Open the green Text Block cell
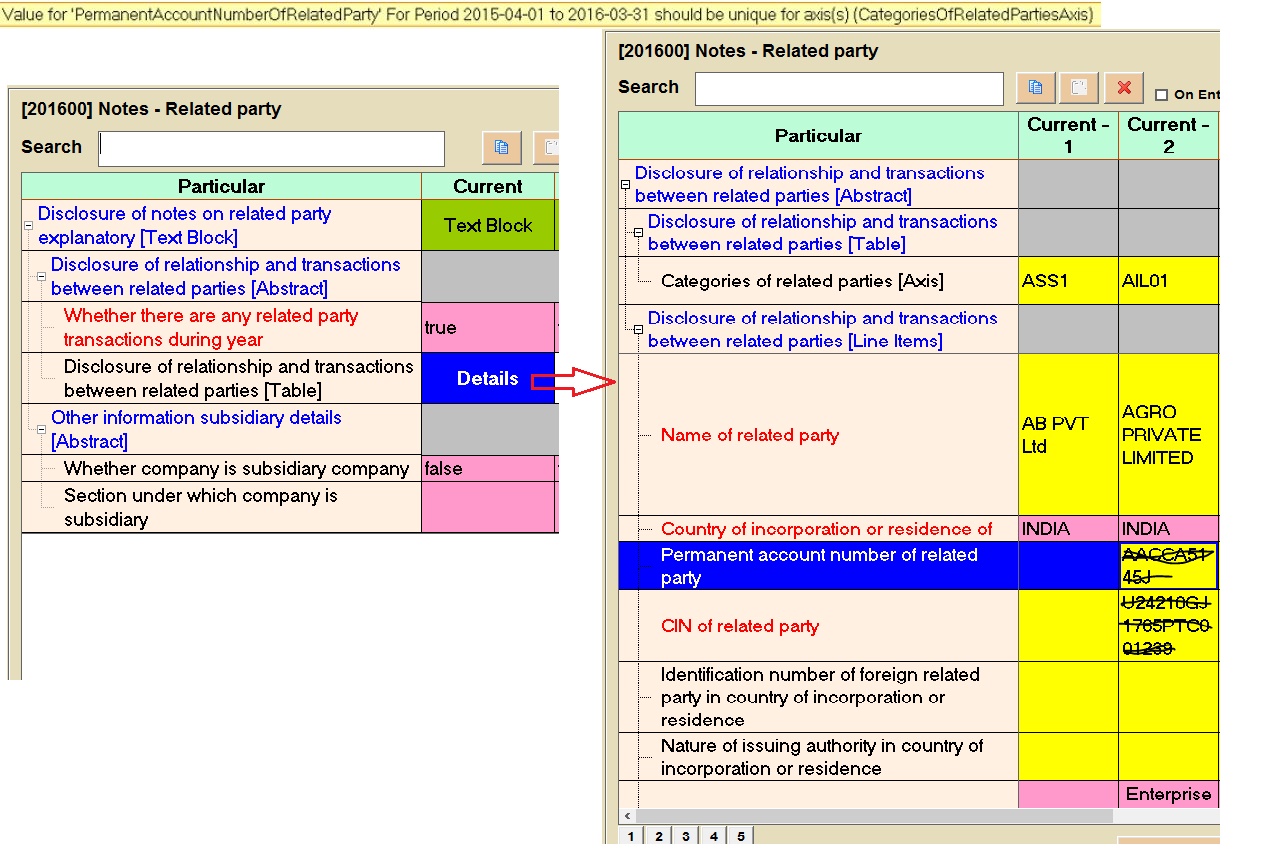The width and height of the screenshot is (1274, 858). tap(487, 226)
